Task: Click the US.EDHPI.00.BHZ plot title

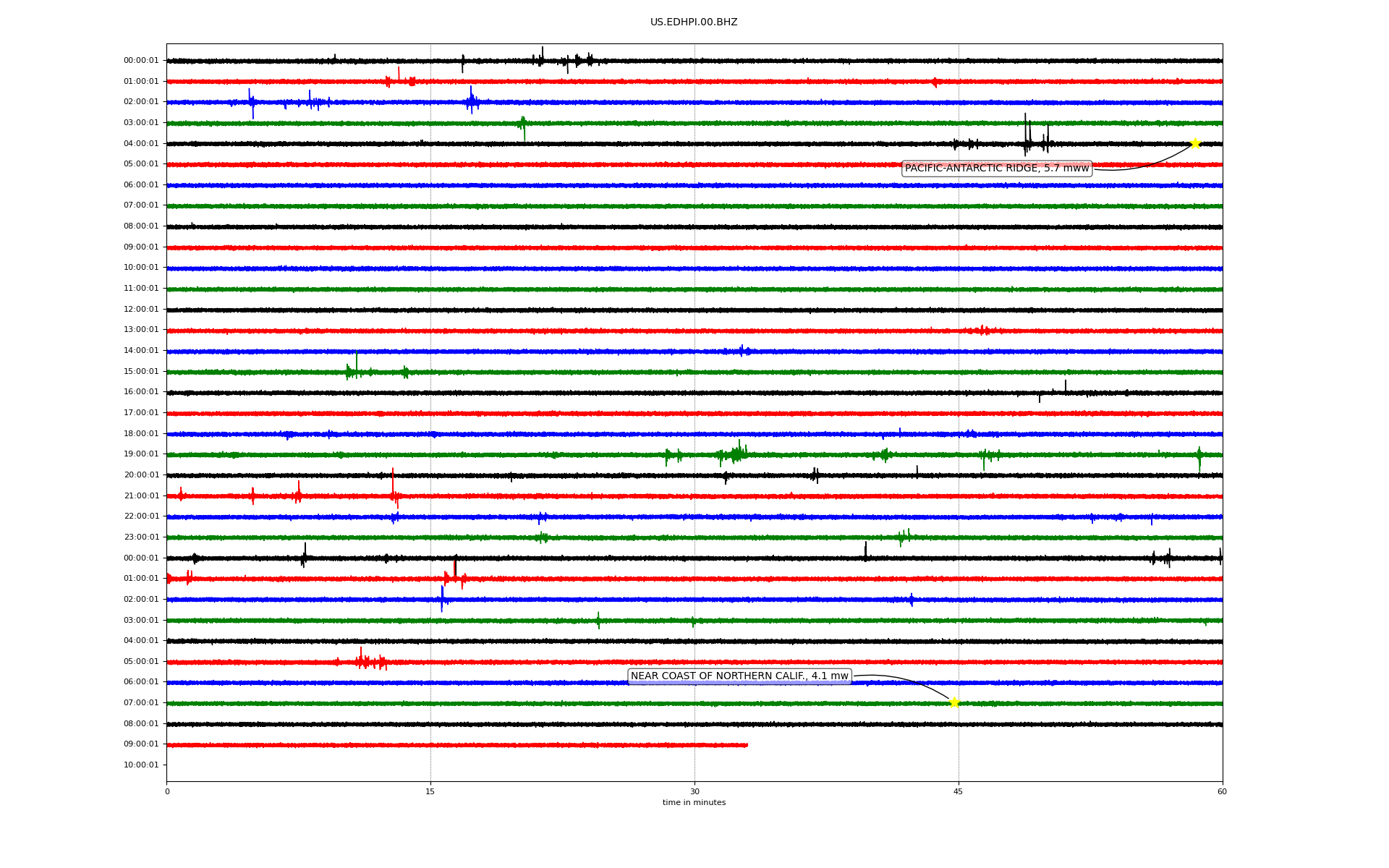Action: [694, 22]
